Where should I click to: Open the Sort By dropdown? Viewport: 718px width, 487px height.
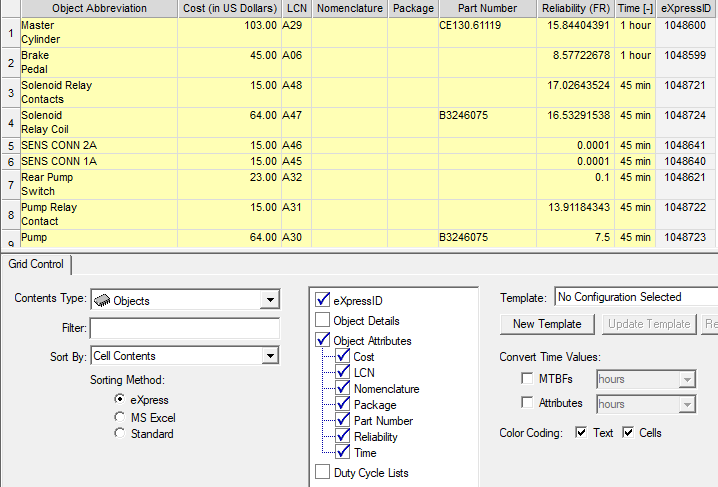tap(270, 356)
